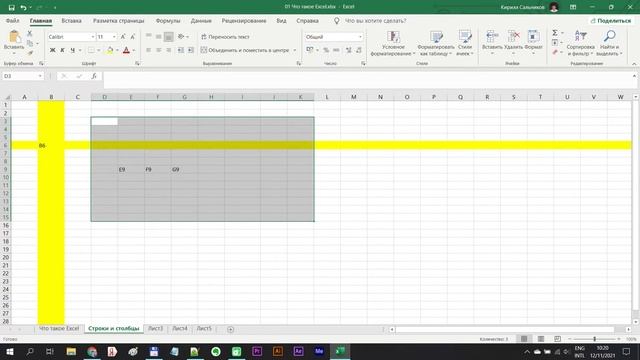Apply red font color A

pyautogui.click(x=126, y=50)
